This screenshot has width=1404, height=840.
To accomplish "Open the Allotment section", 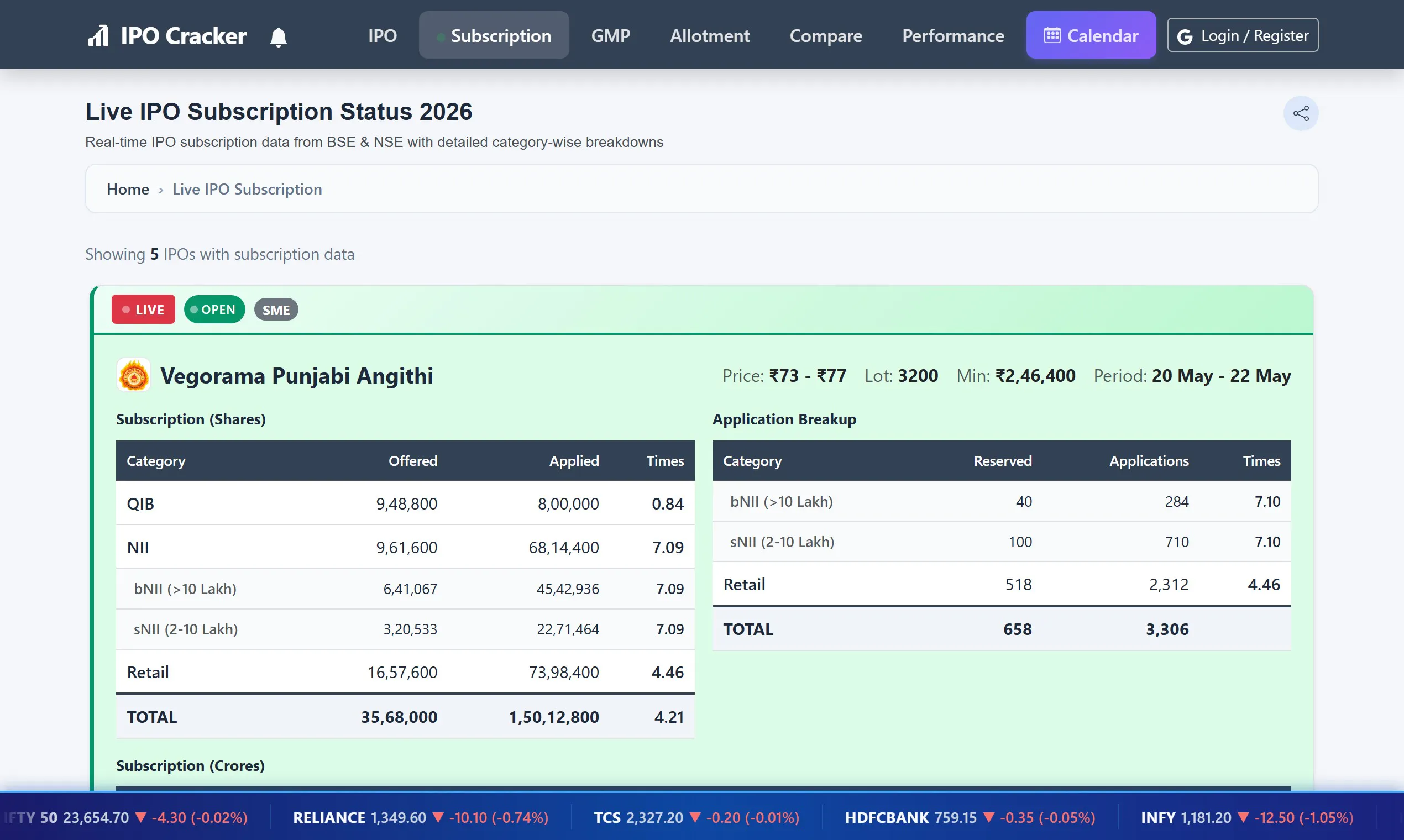I will tap(709, 36).
